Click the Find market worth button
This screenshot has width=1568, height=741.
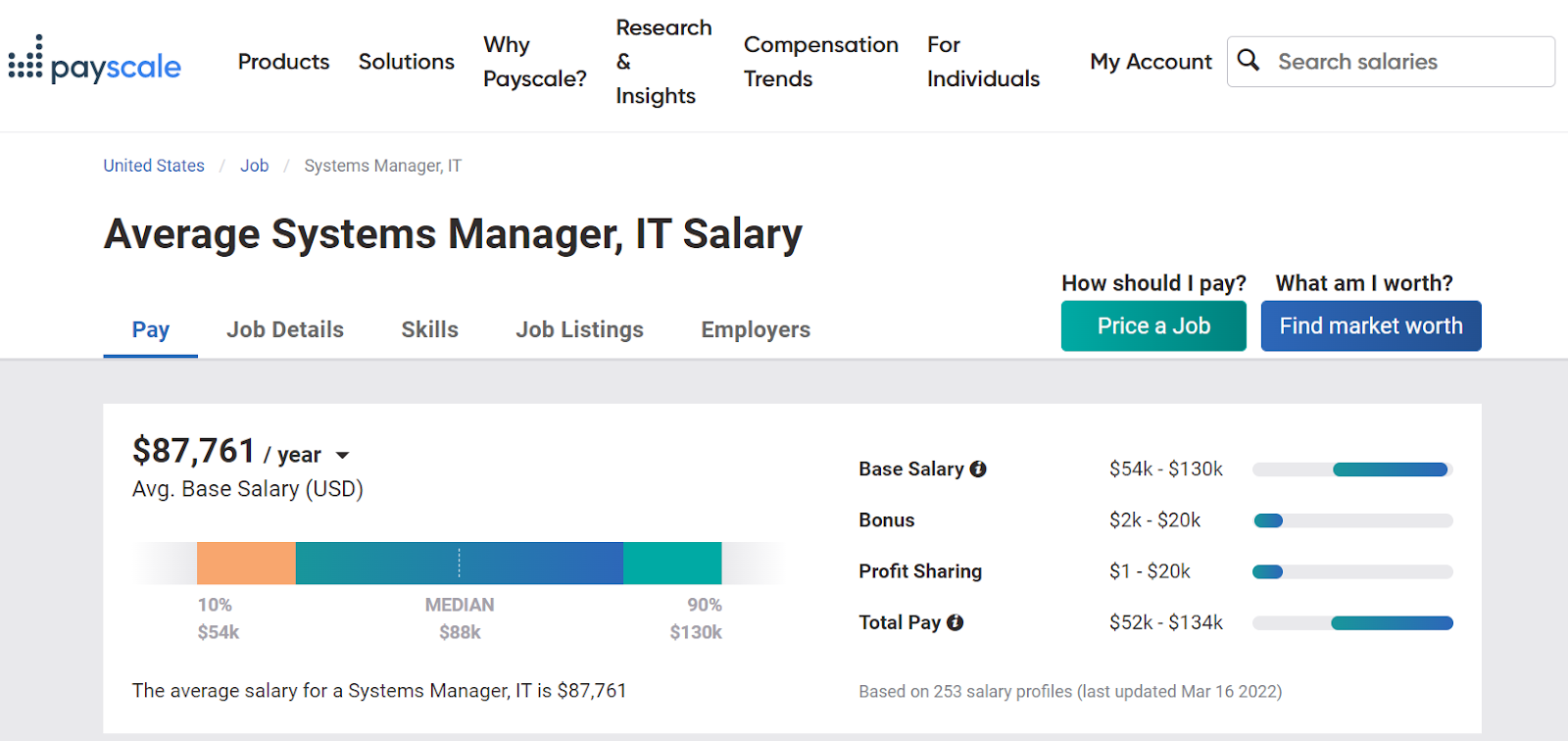(x=1370, y=326)
